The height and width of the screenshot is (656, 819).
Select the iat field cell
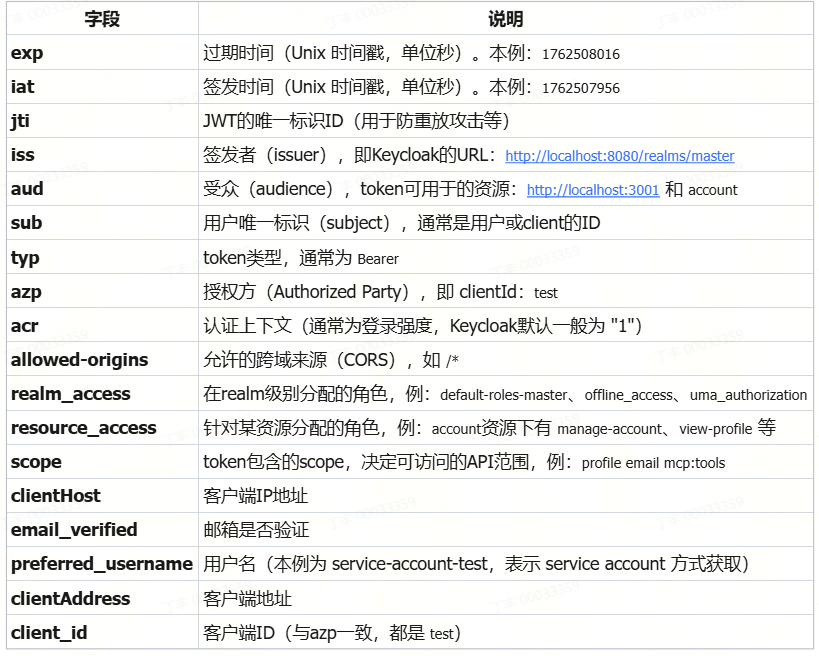pyautogui.click(x=23, y=87)
